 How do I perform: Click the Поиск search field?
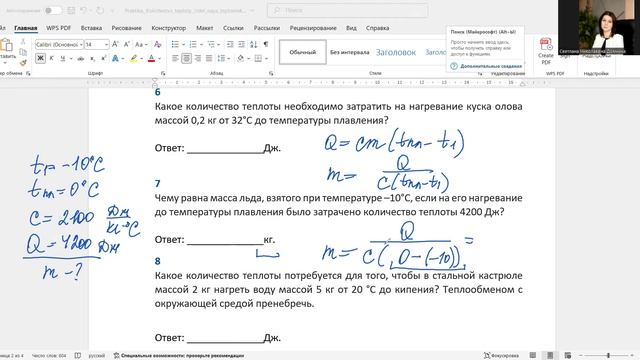pos(347,10)
